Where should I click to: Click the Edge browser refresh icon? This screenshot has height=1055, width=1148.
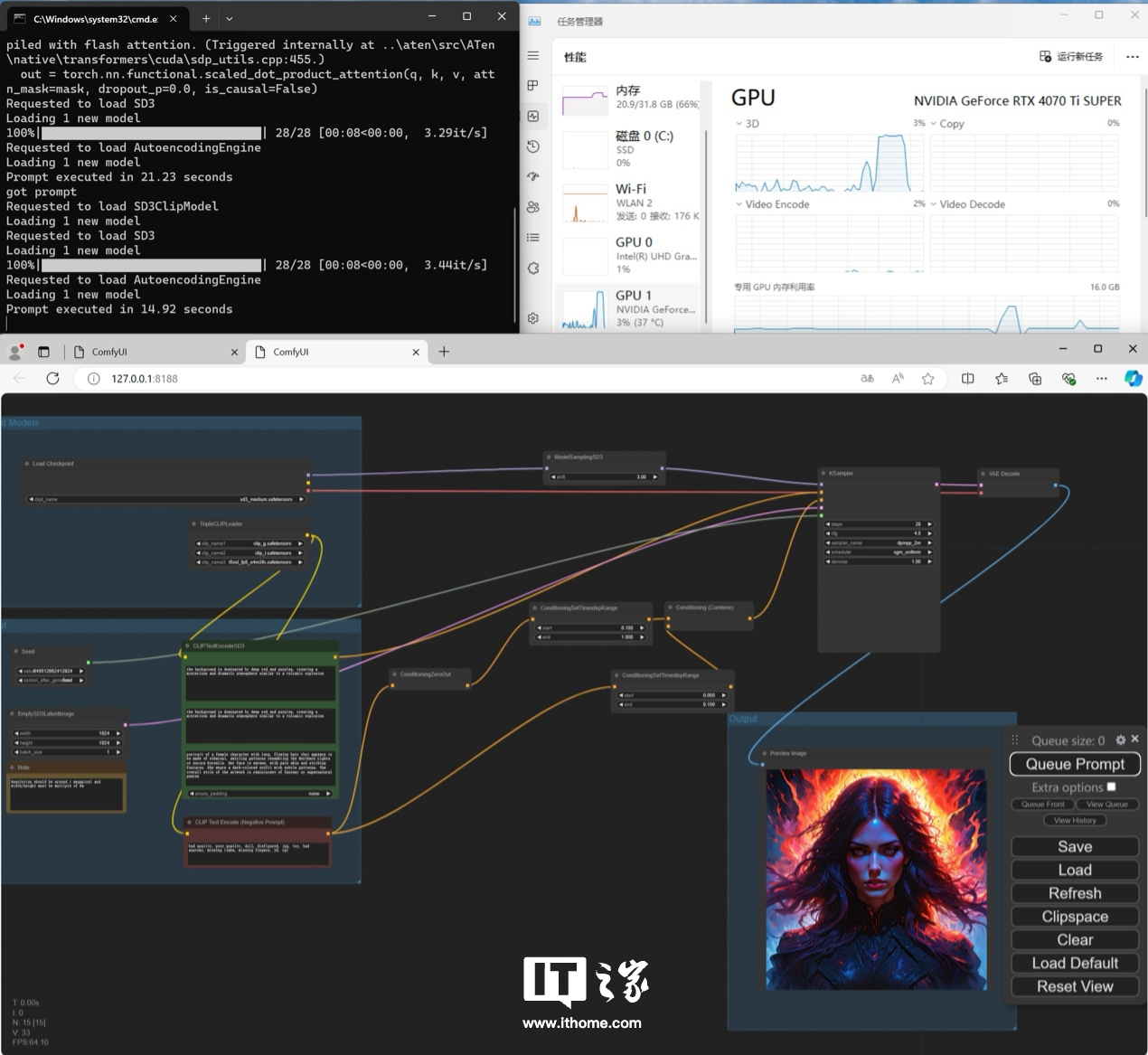pos(52,379)
